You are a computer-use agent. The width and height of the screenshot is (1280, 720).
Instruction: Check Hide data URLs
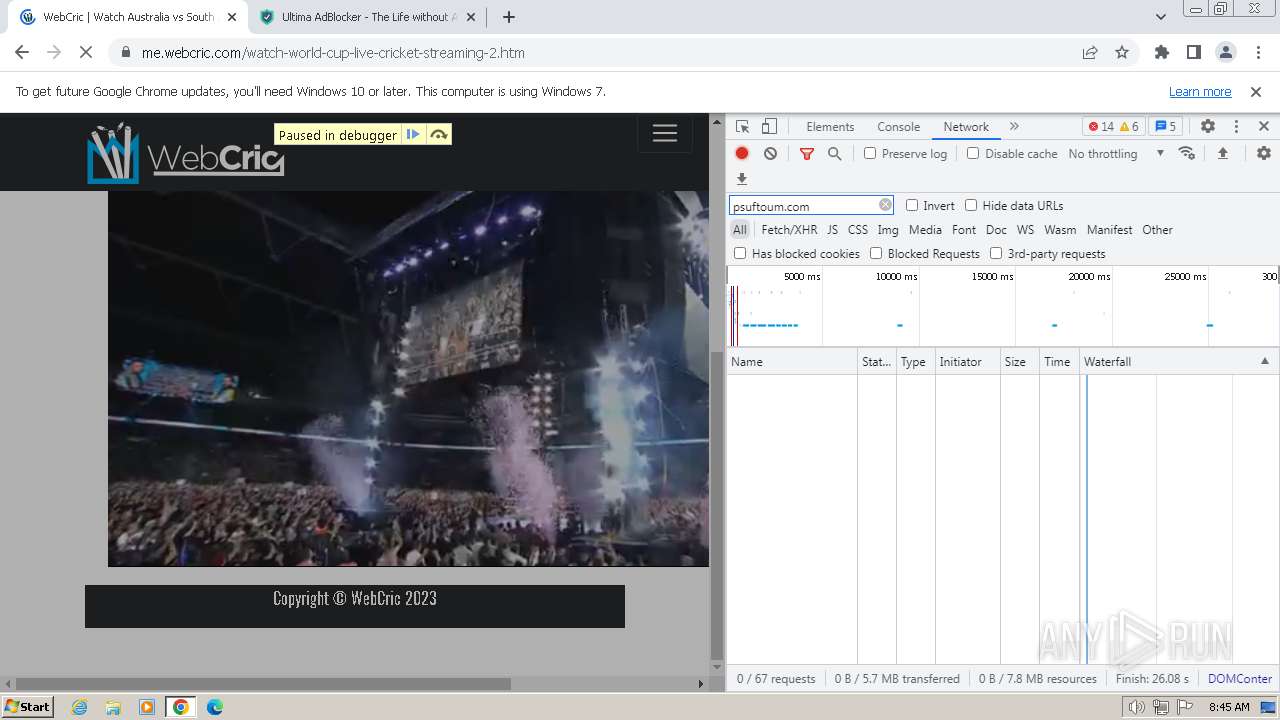point(971,205)
